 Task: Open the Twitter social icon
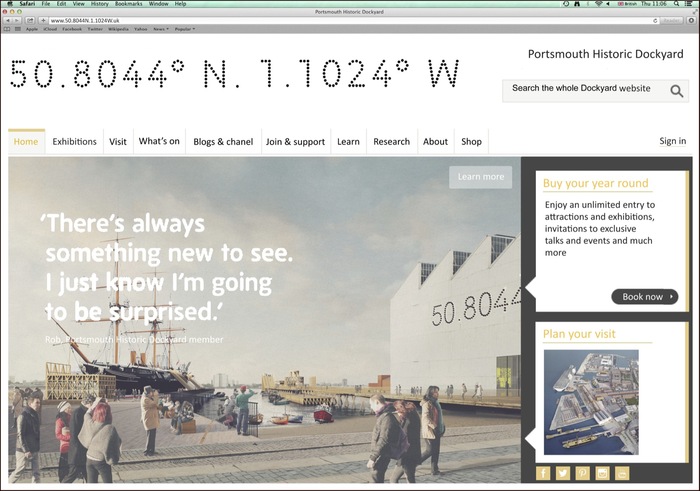tap(563, 473)
